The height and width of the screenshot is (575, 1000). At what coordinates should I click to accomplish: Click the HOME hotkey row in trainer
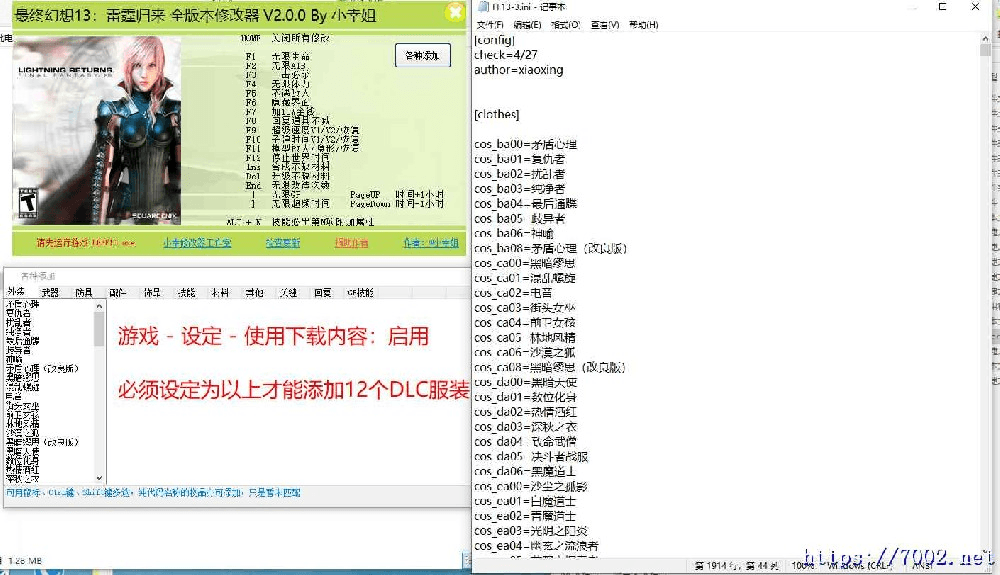pos(285,38)
